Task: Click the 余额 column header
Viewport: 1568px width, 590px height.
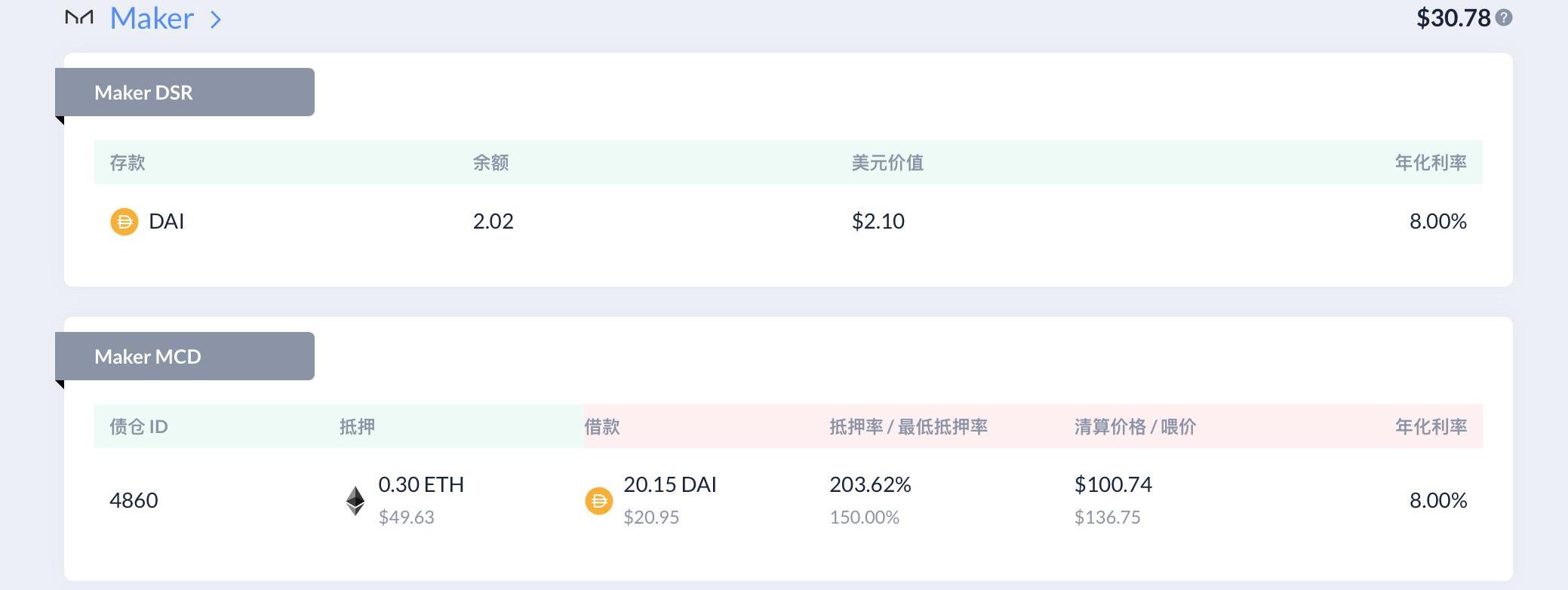Action: (491, 162)
